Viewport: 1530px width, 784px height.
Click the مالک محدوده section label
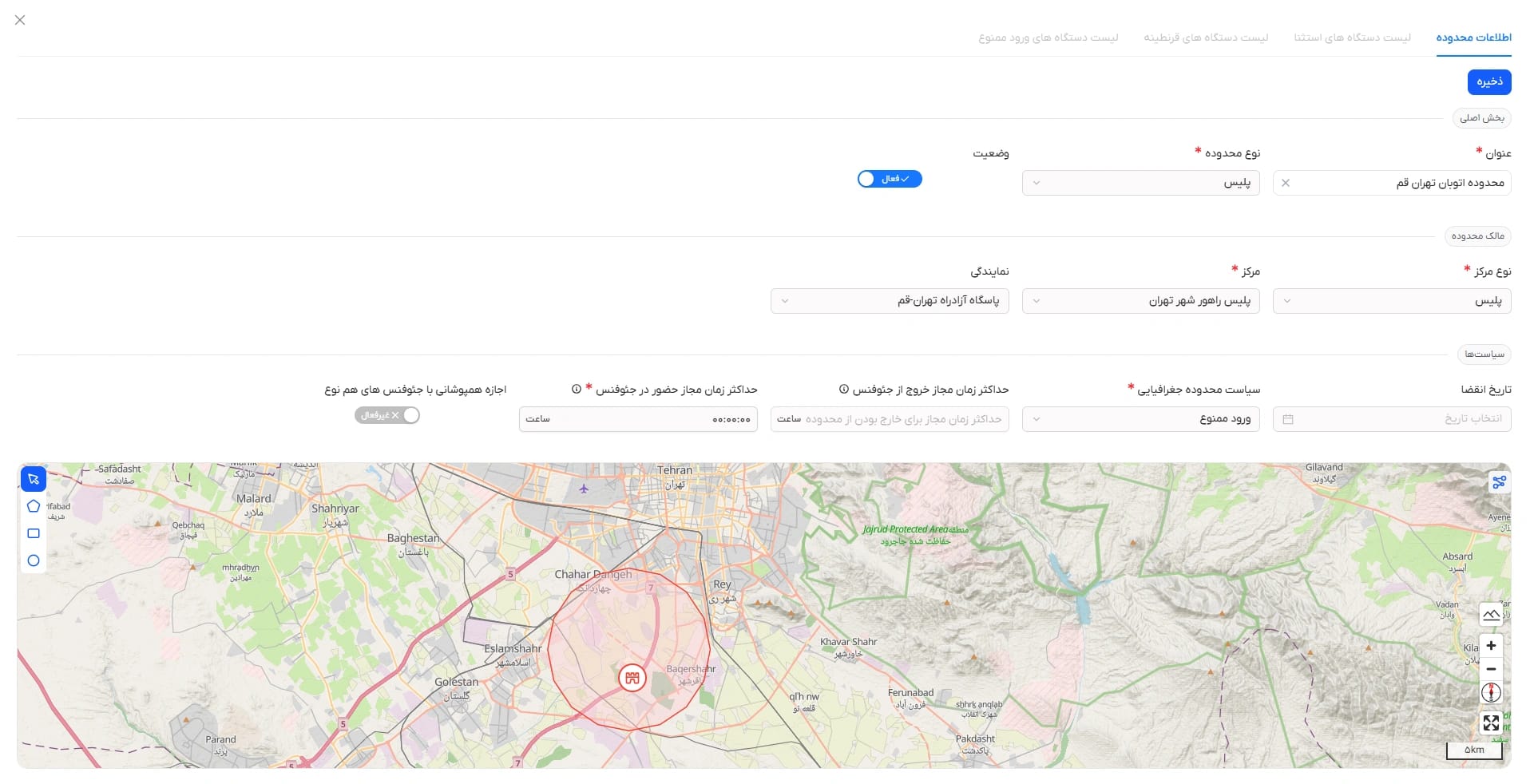point(1478,236)
